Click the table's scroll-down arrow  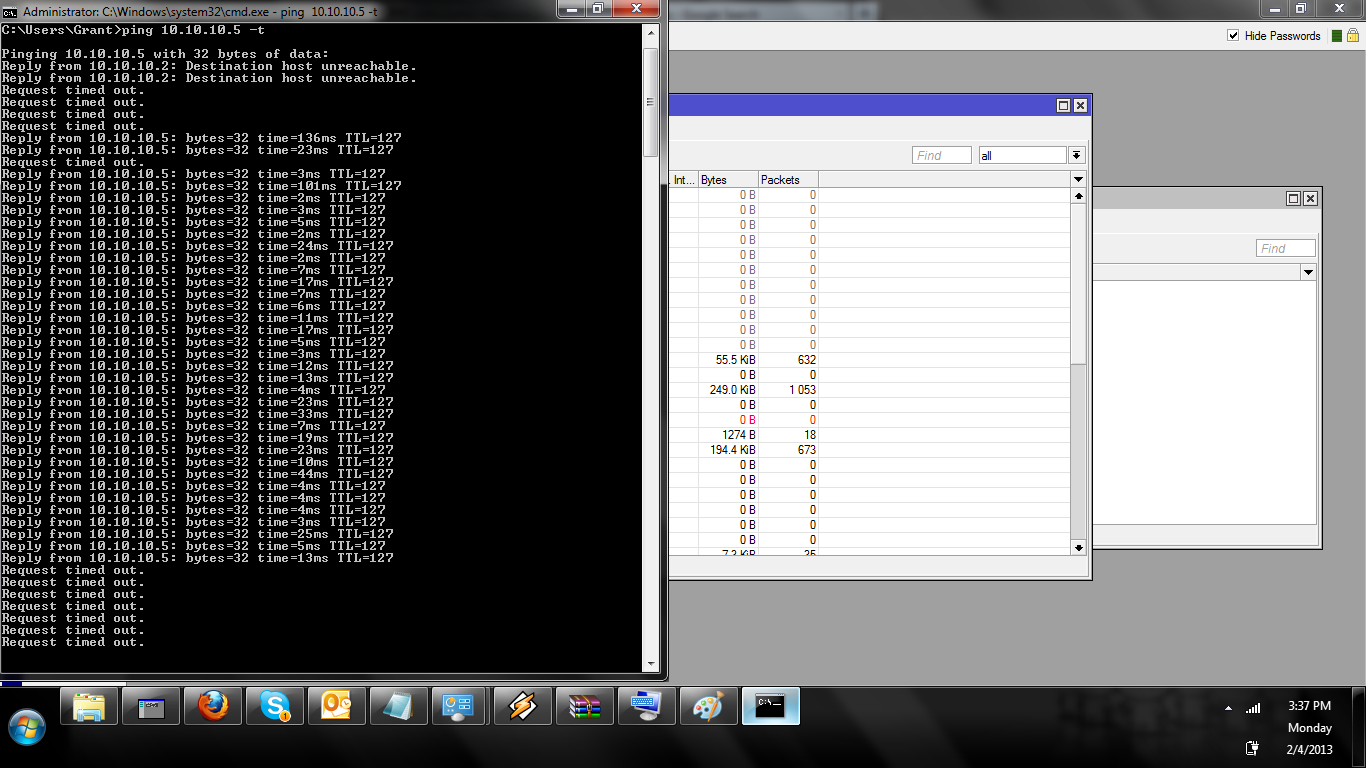(x=1078, y=547)
